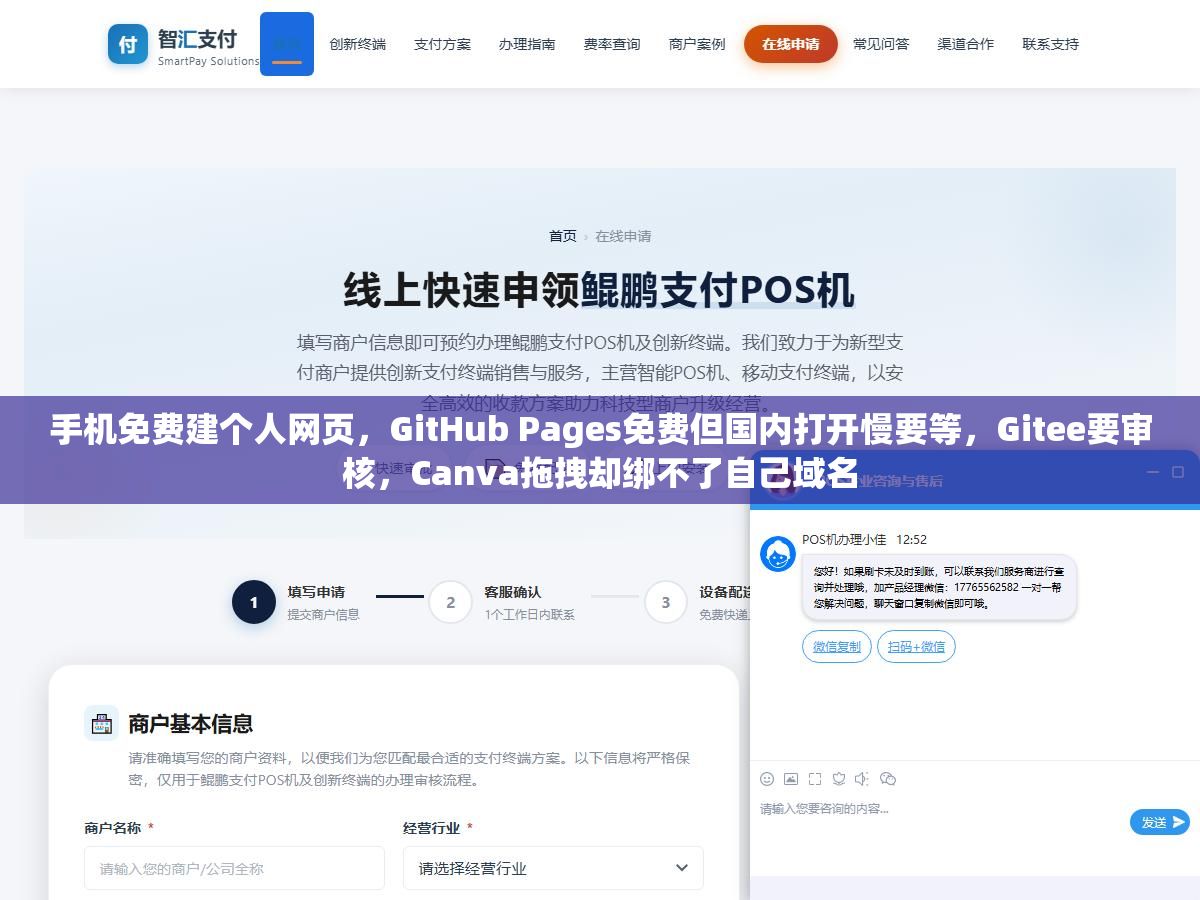Click the 线上快速申领鲲鹏支付POS机 headline

599,291
